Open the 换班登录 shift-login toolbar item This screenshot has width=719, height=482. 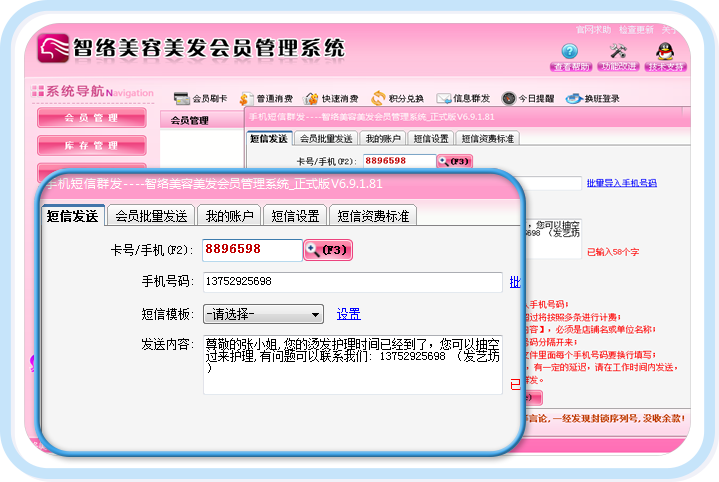[592, 99]
